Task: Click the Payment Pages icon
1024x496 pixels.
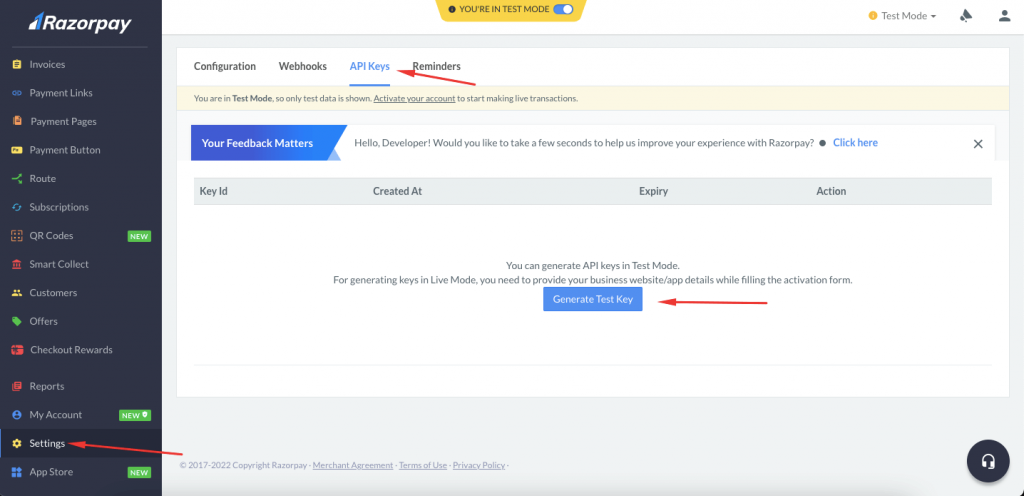Action: [17, 121]
